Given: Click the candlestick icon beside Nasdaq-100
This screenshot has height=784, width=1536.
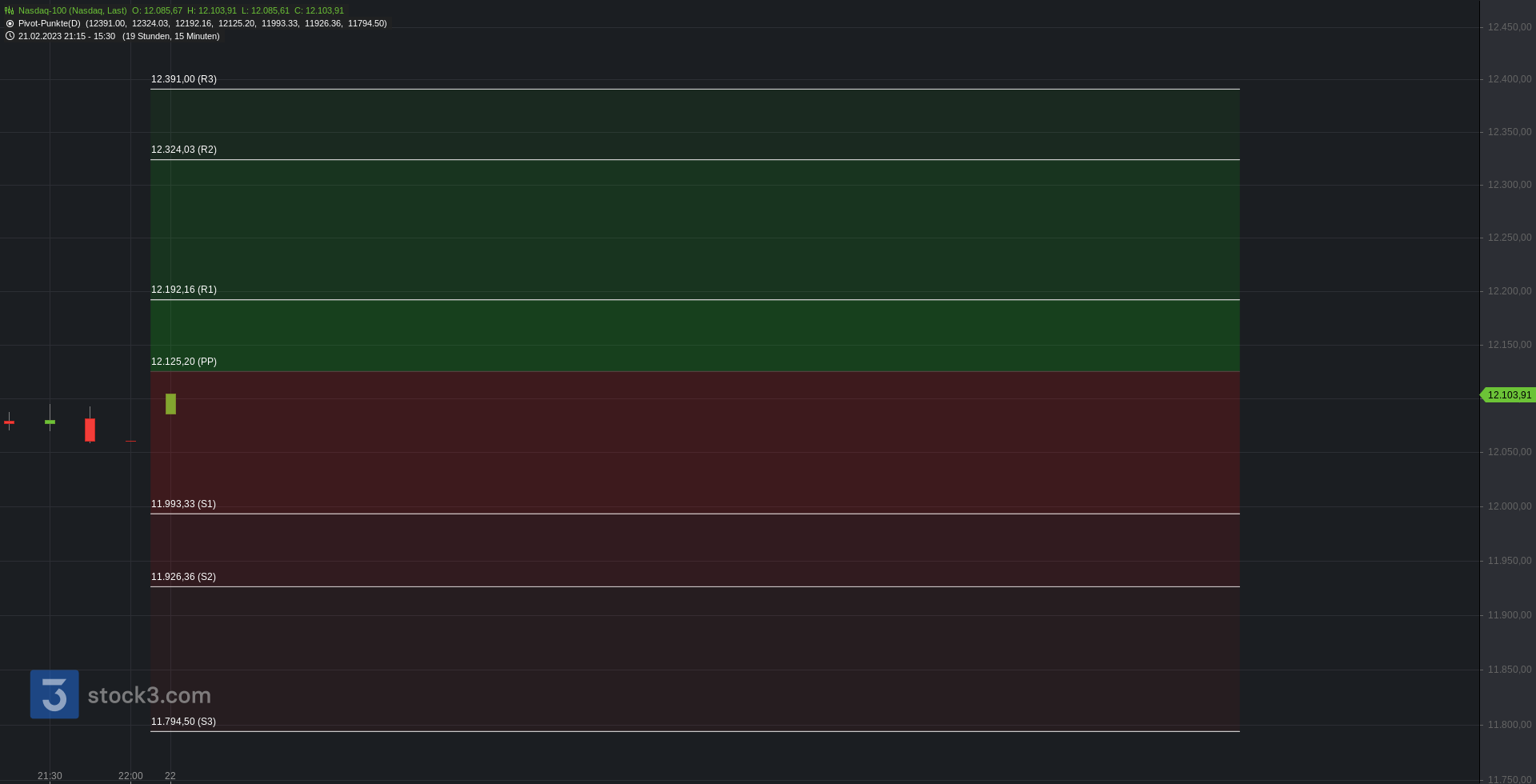Looking at the screenshot, I should point(10,10).
